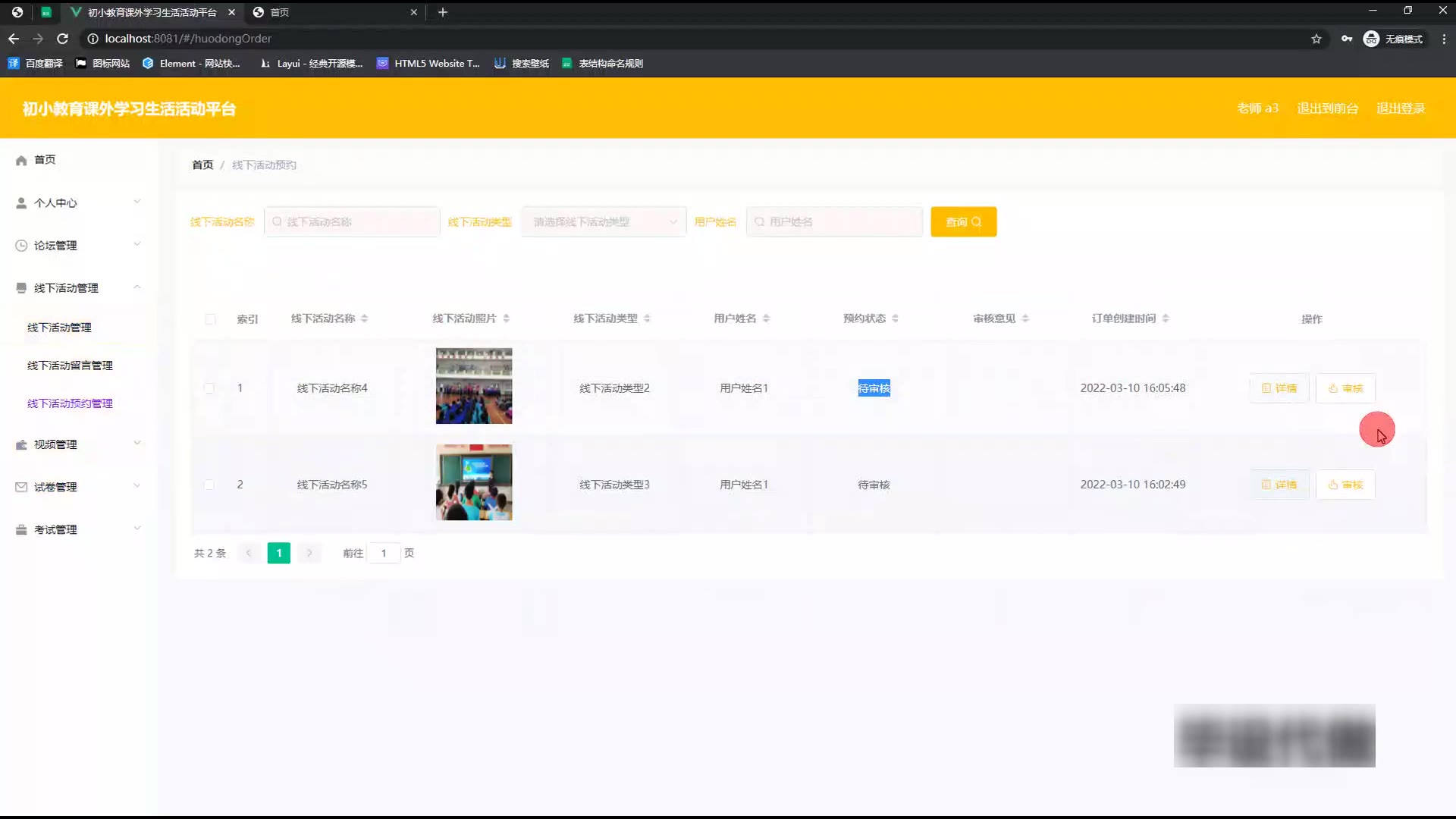The height and width of the screenshot is (819, 1456).
Task: Expand the 个人中心 menu chevron
Action: [137, 202]
